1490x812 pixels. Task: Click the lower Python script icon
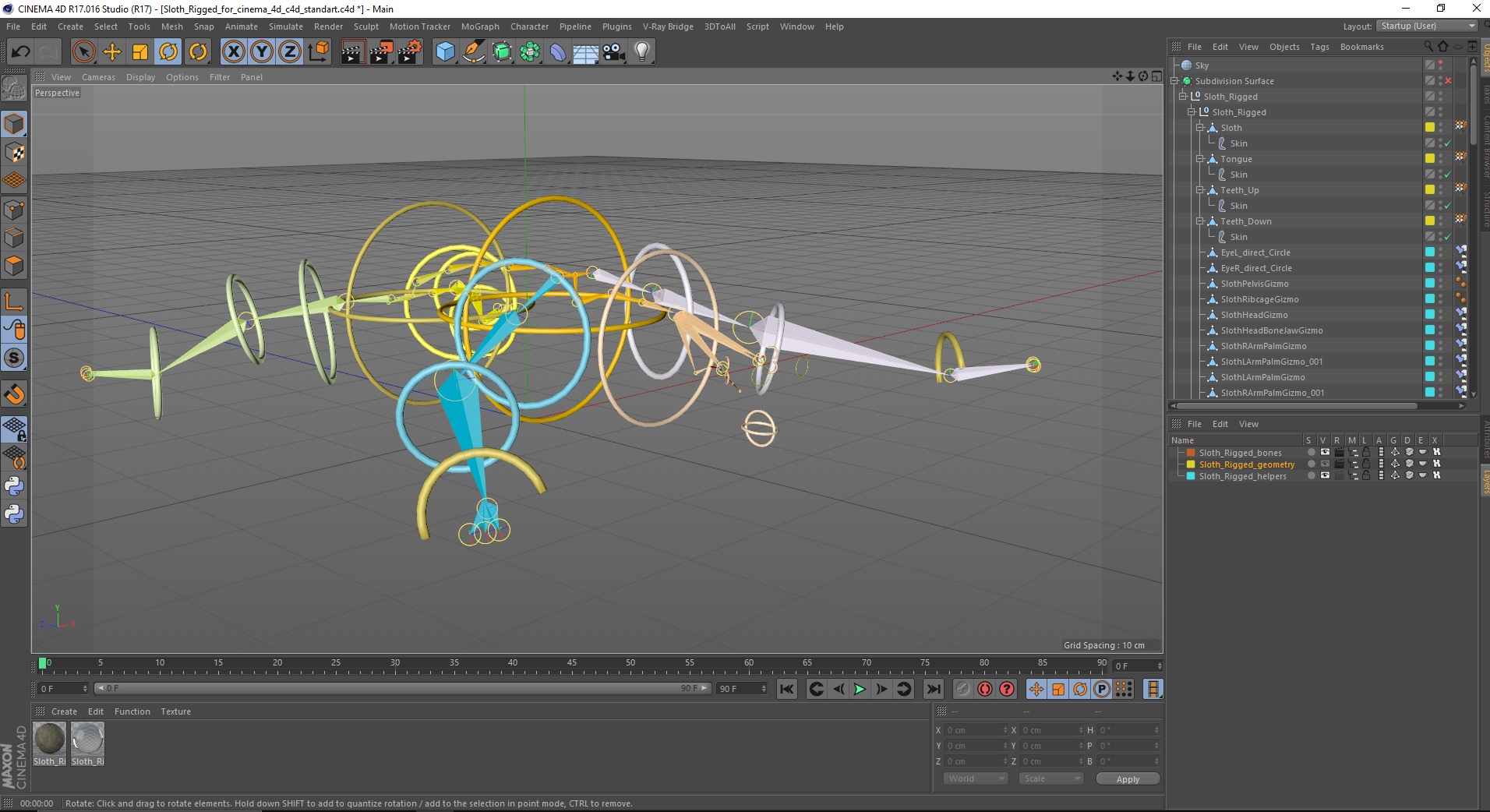click(14, 514)
